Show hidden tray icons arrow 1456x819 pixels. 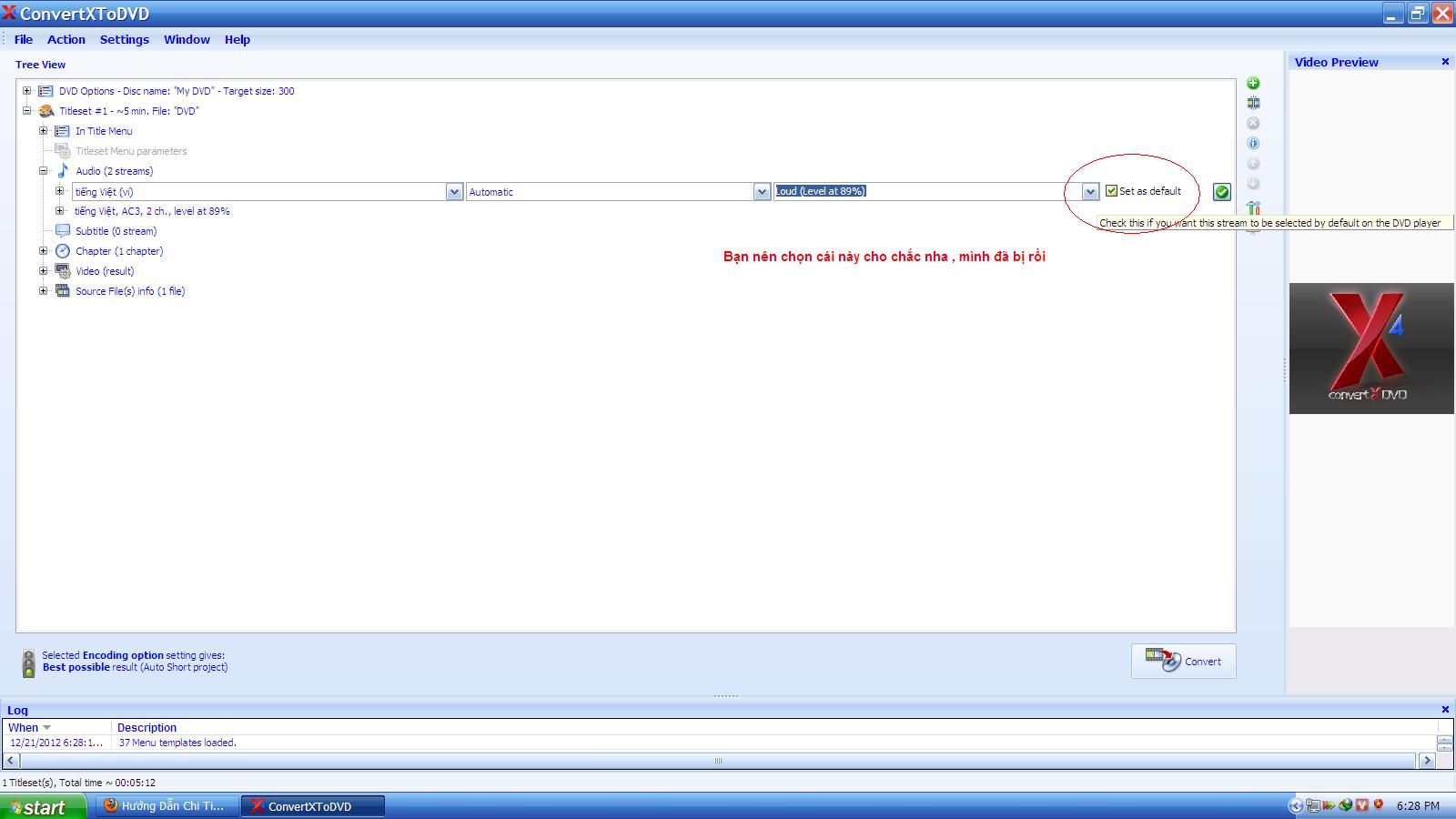point(1296,805)
